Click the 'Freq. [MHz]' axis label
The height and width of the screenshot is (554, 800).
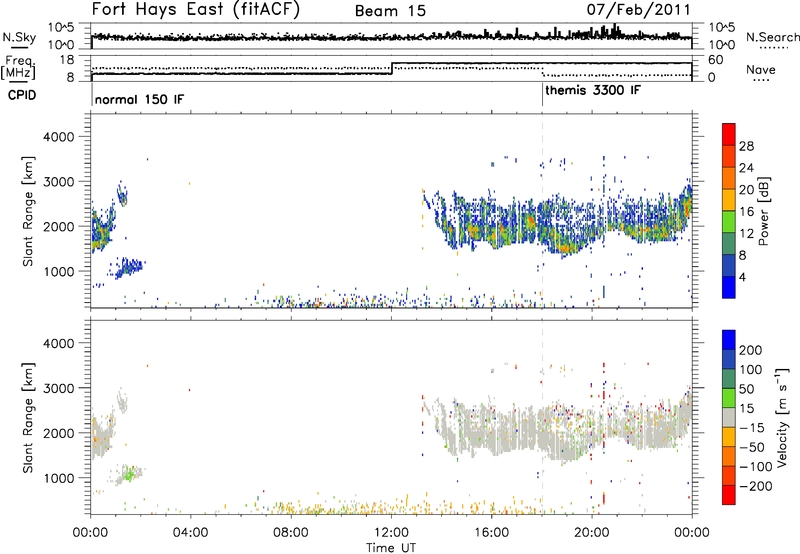tap(18, 67)
